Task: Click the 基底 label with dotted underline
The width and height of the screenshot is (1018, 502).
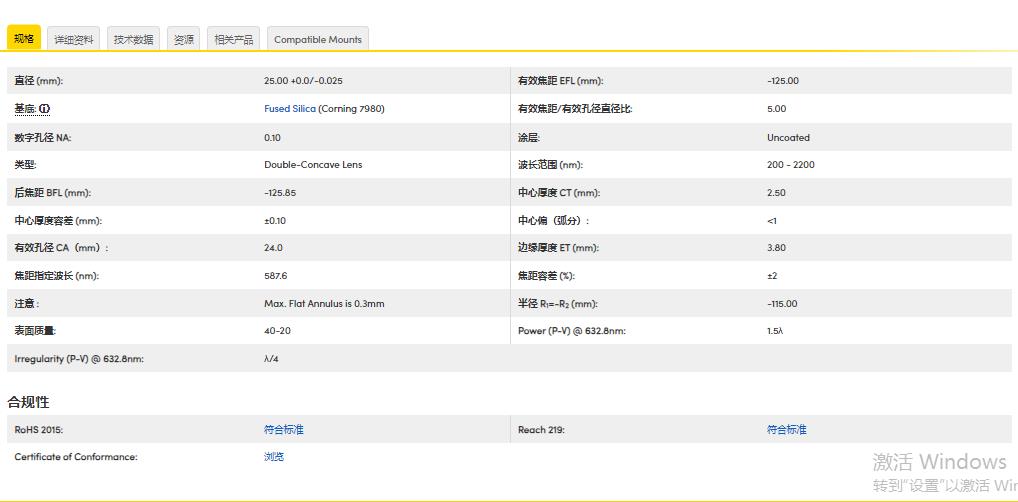Action: pos(25,109)
